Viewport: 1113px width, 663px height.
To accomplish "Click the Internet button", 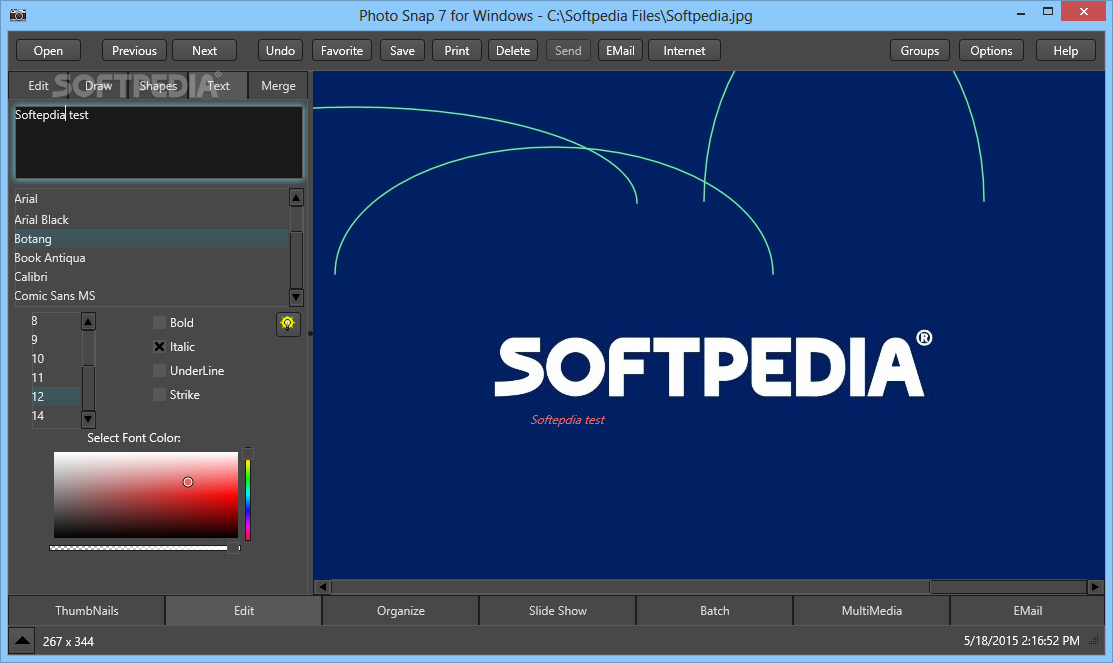I will tap(684, 50).
